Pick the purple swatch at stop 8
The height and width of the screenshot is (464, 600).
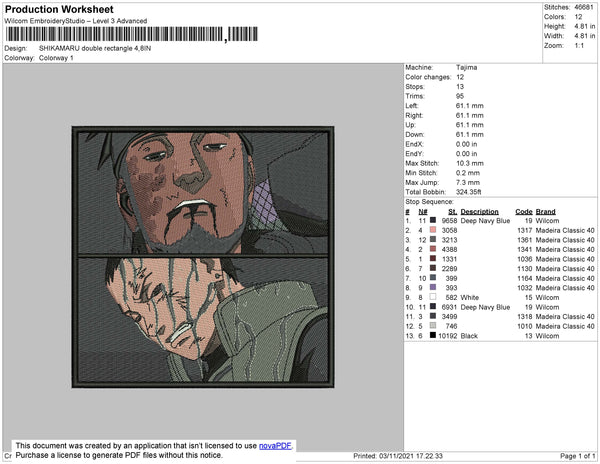(432, 287)
